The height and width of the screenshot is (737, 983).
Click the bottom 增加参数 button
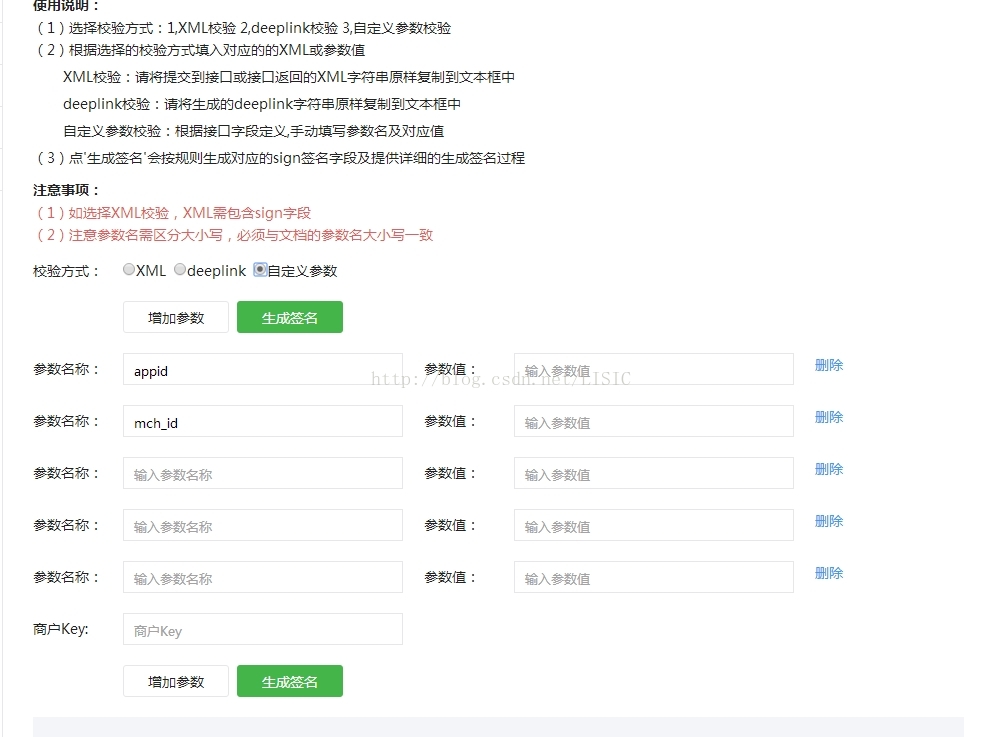(x=176, y=681)
